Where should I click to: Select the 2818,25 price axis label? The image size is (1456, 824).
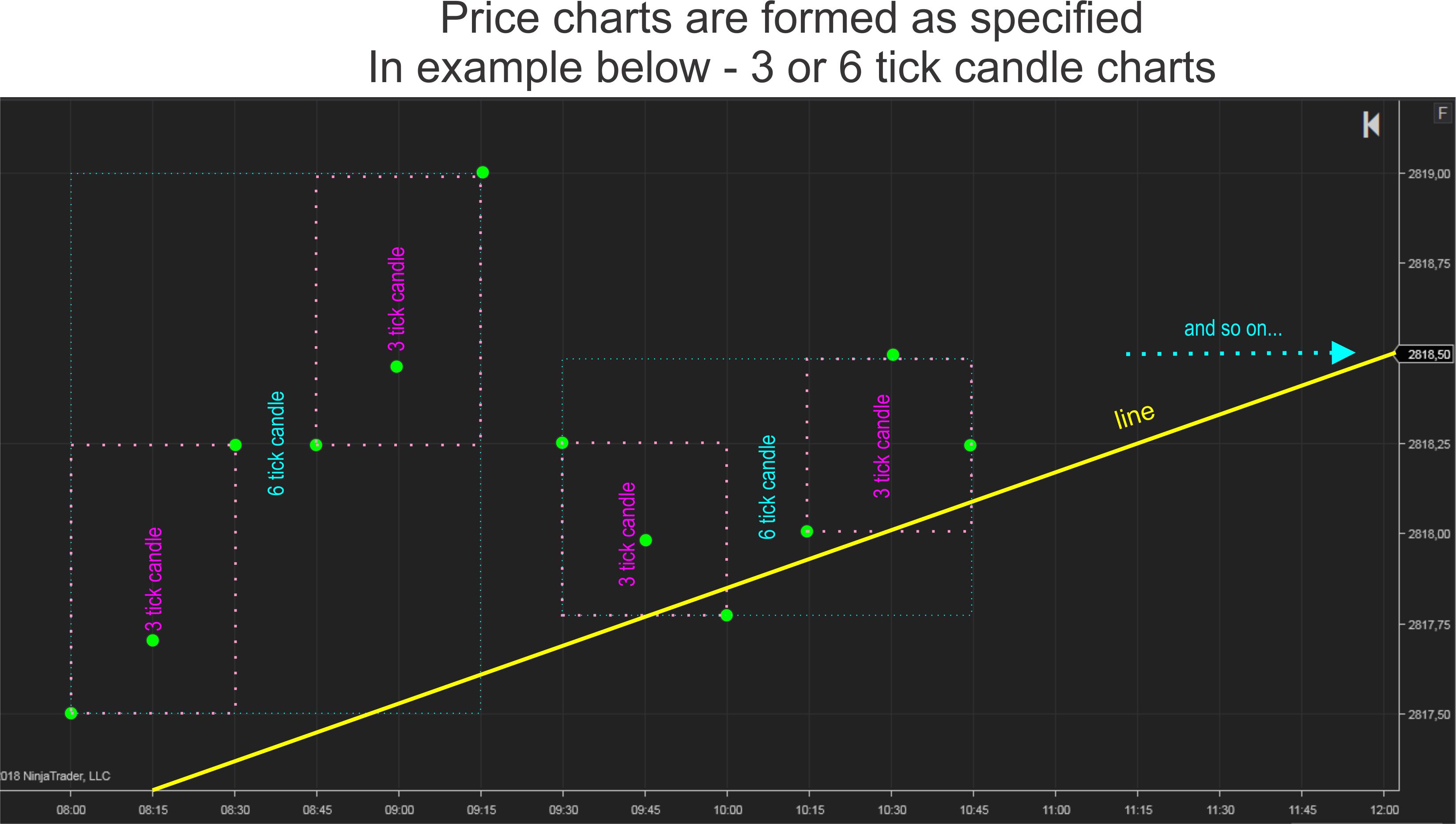(x=1429, y=444)
